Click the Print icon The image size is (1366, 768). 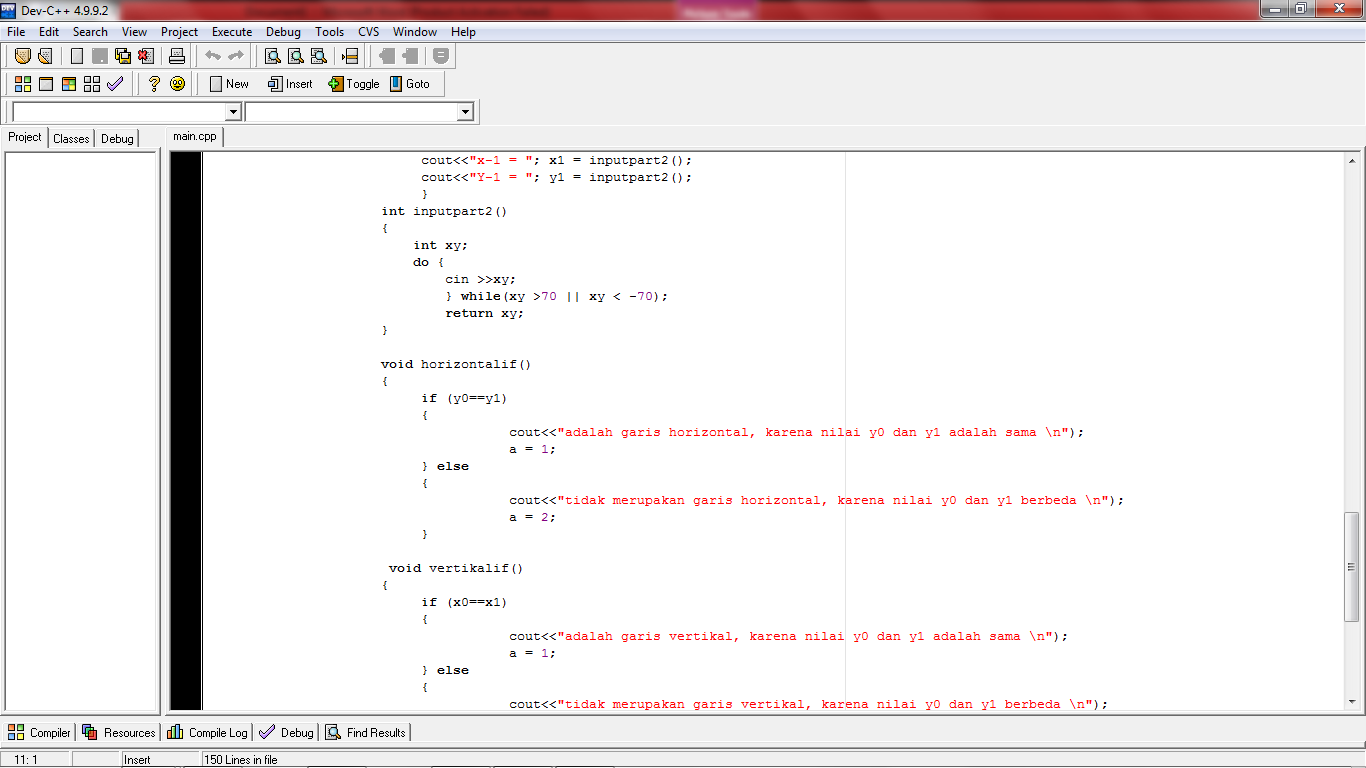pyautogui.click(x=177, y=56)
